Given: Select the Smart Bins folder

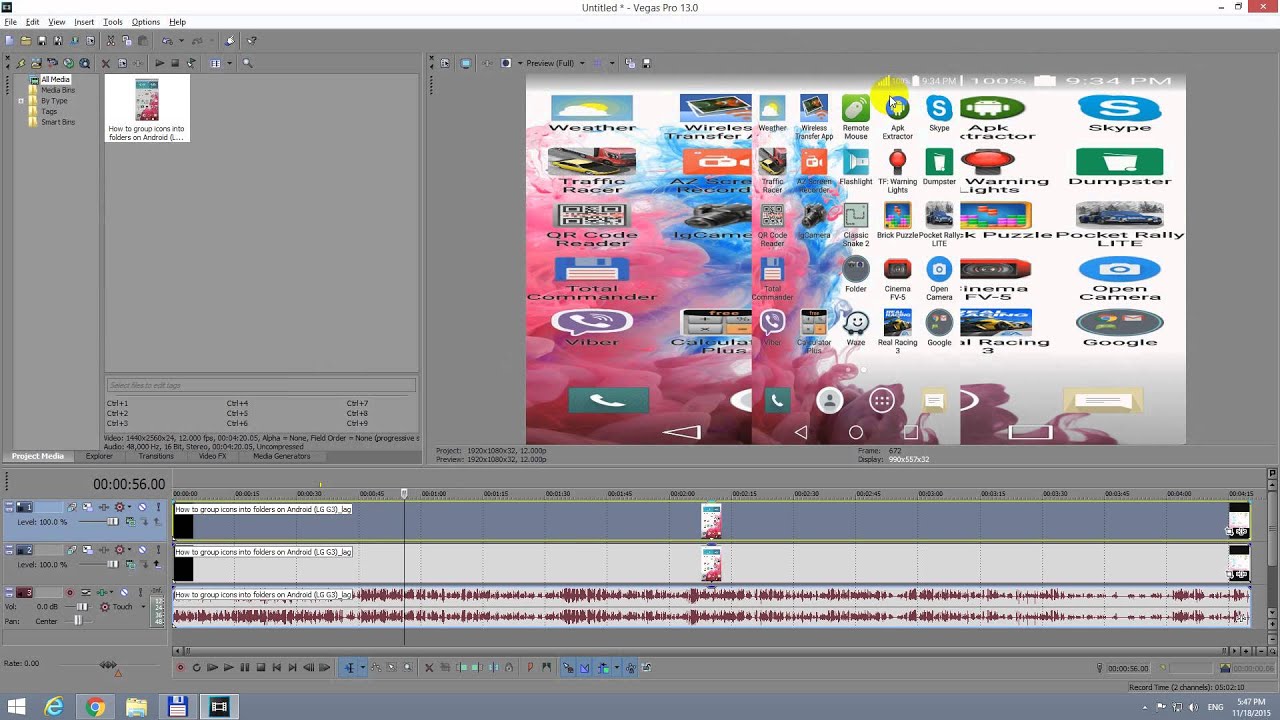Looking at the screenshot, I should click(x=57, y=122).
